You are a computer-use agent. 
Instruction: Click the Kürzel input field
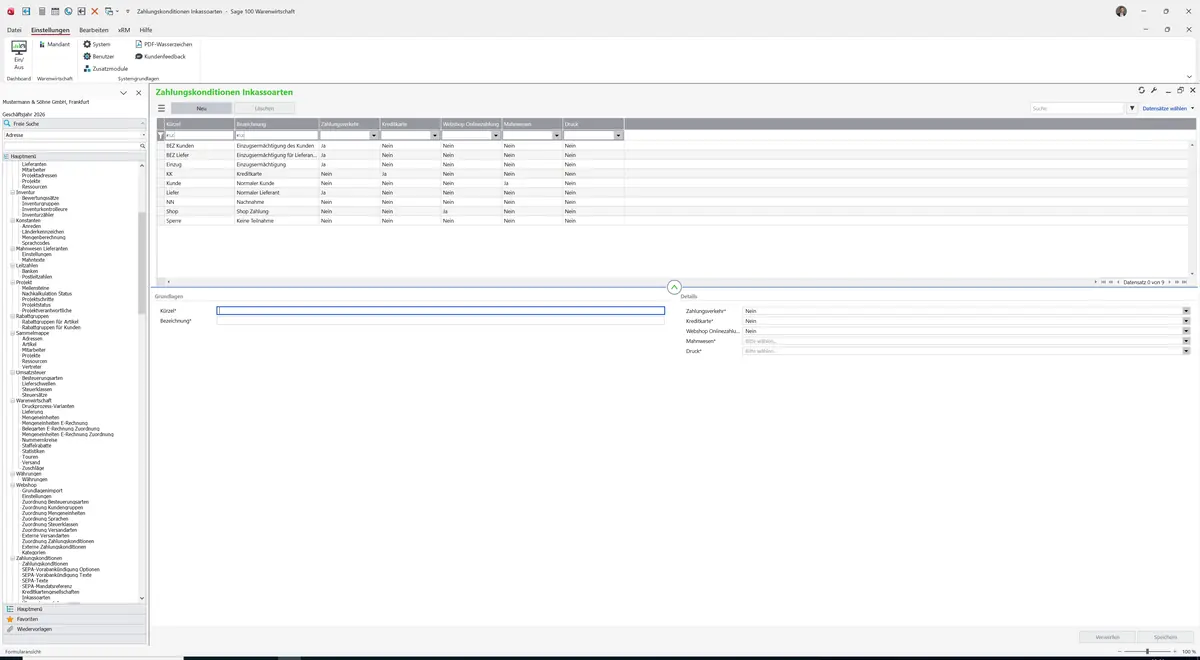(x=441, y=311)
